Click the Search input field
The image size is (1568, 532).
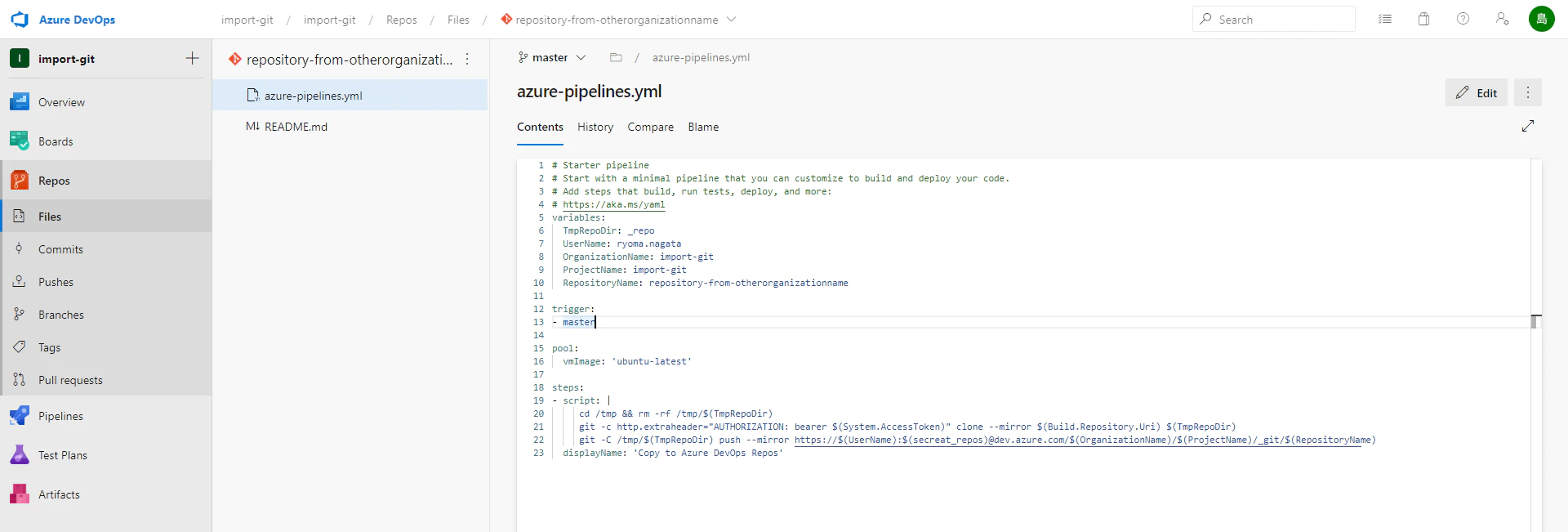(x=1273, y=19)
